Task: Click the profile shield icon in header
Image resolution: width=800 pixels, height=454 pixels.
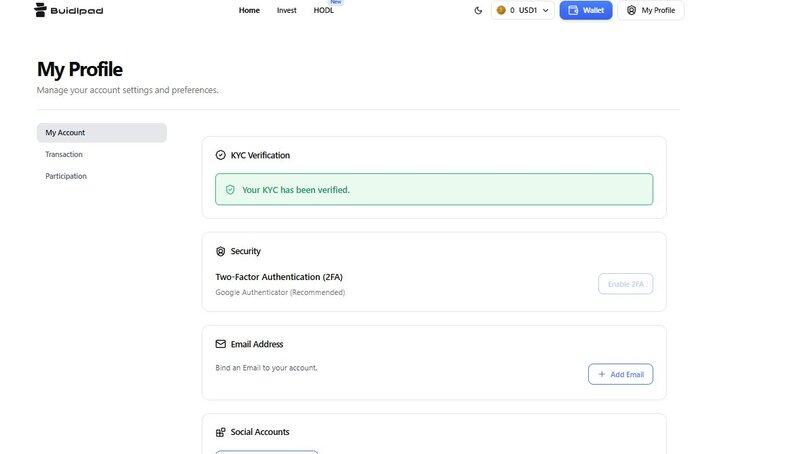Action: [x=631, y=10]
